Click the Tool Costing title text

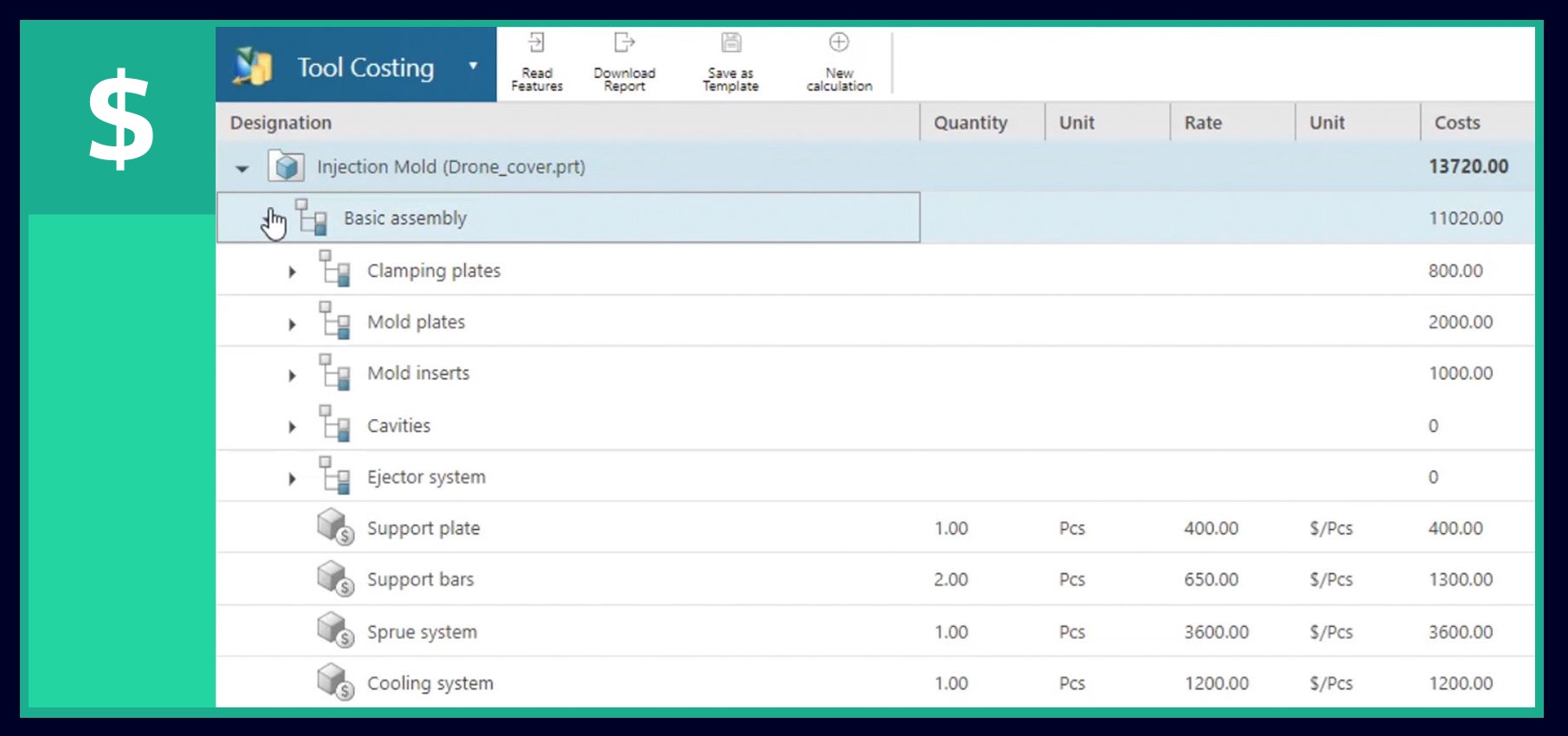coord(365,68)
